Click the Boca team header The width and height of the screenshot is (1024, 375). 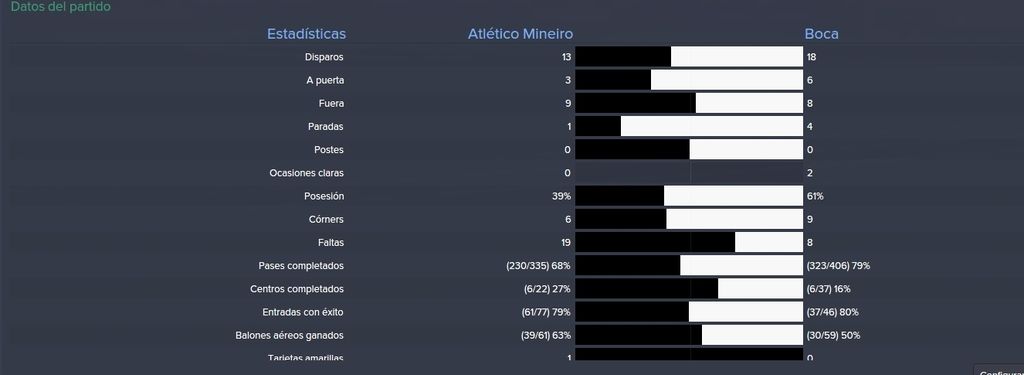tap(822, 34)
